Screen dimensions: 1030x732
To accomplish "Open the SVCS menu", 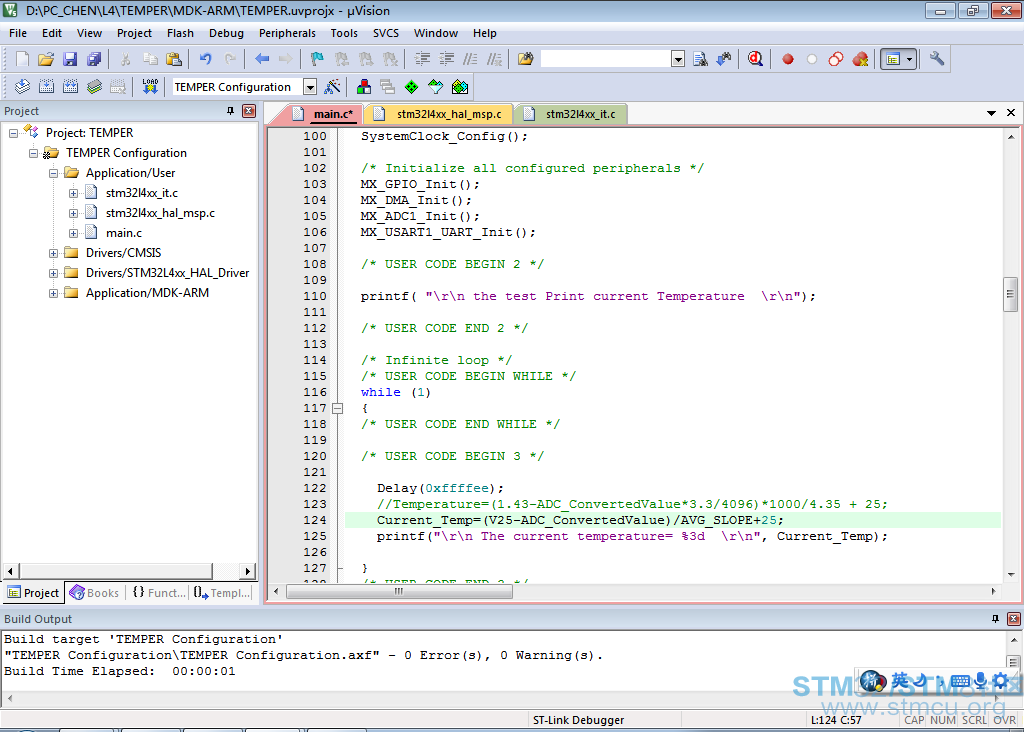I will coord(386,33).
